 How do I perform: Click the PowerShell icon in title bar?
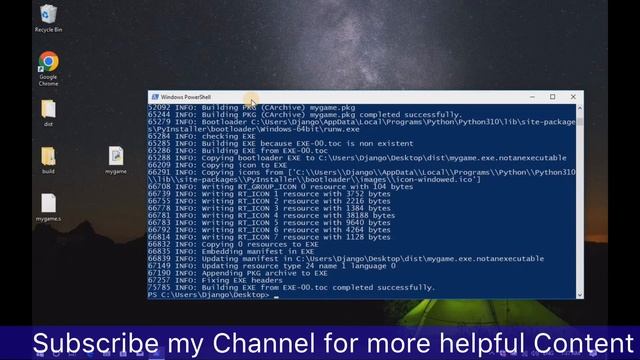click(155, 97)
